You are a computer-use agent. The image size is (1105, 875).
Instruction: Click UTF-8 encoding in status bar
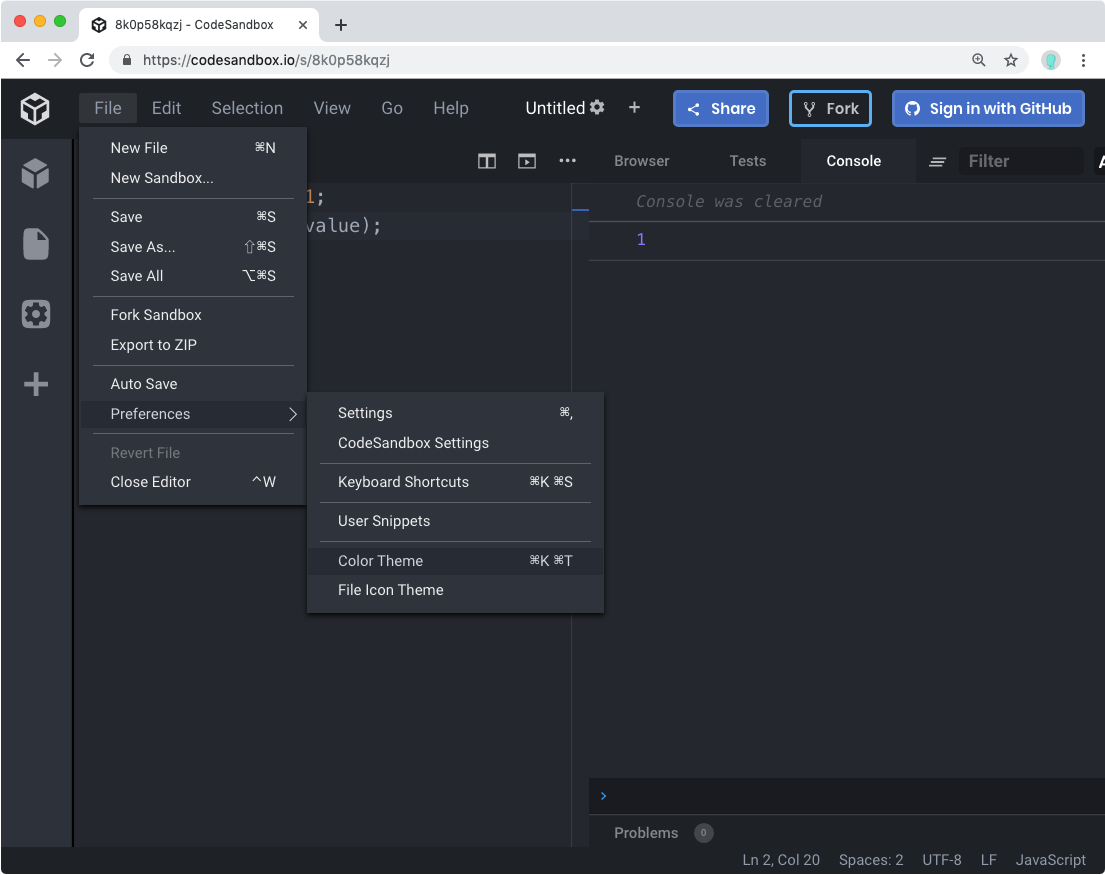[x=942, y=860]
